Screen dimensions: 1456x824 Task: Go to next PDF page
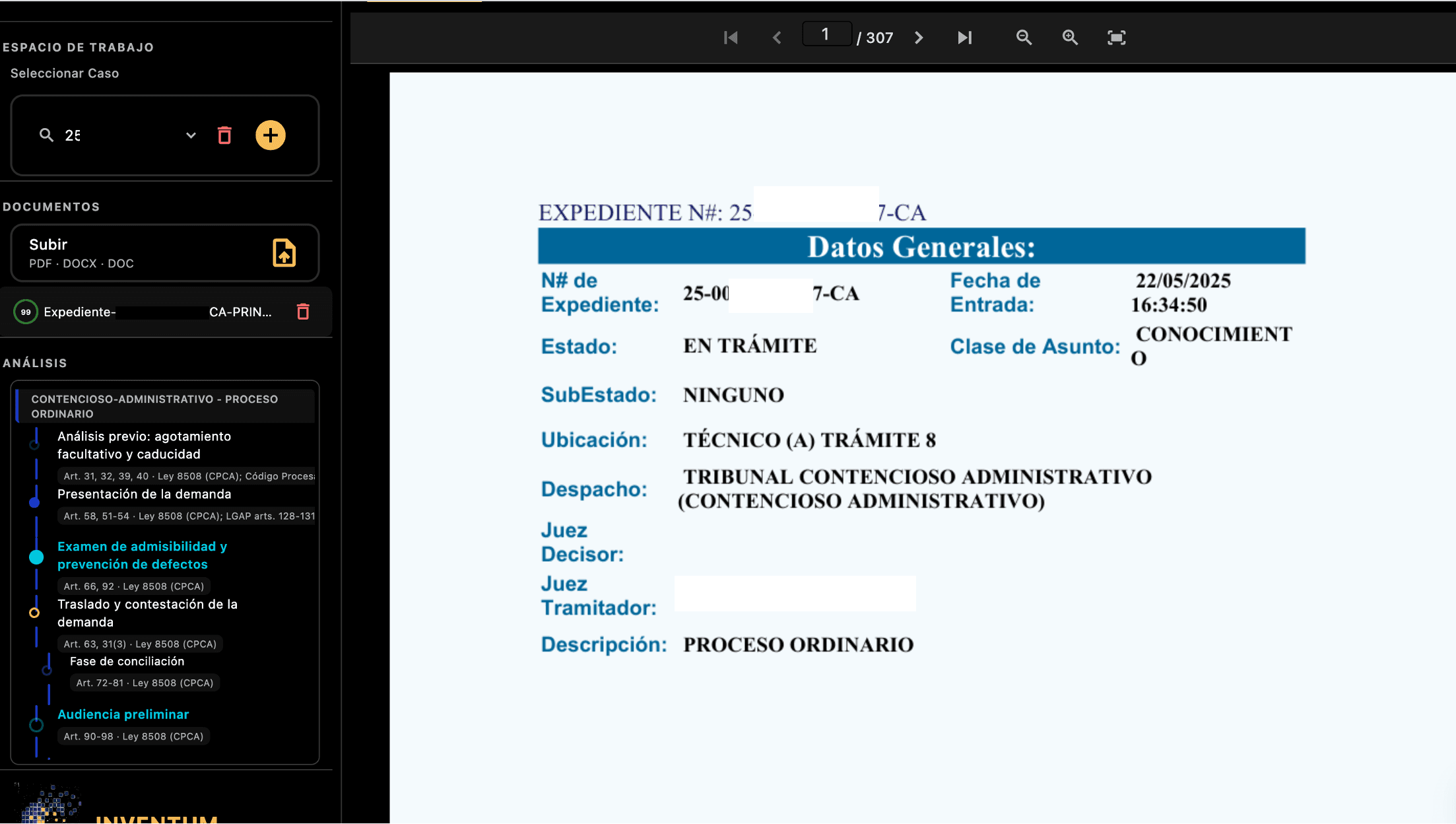[919, 38]
